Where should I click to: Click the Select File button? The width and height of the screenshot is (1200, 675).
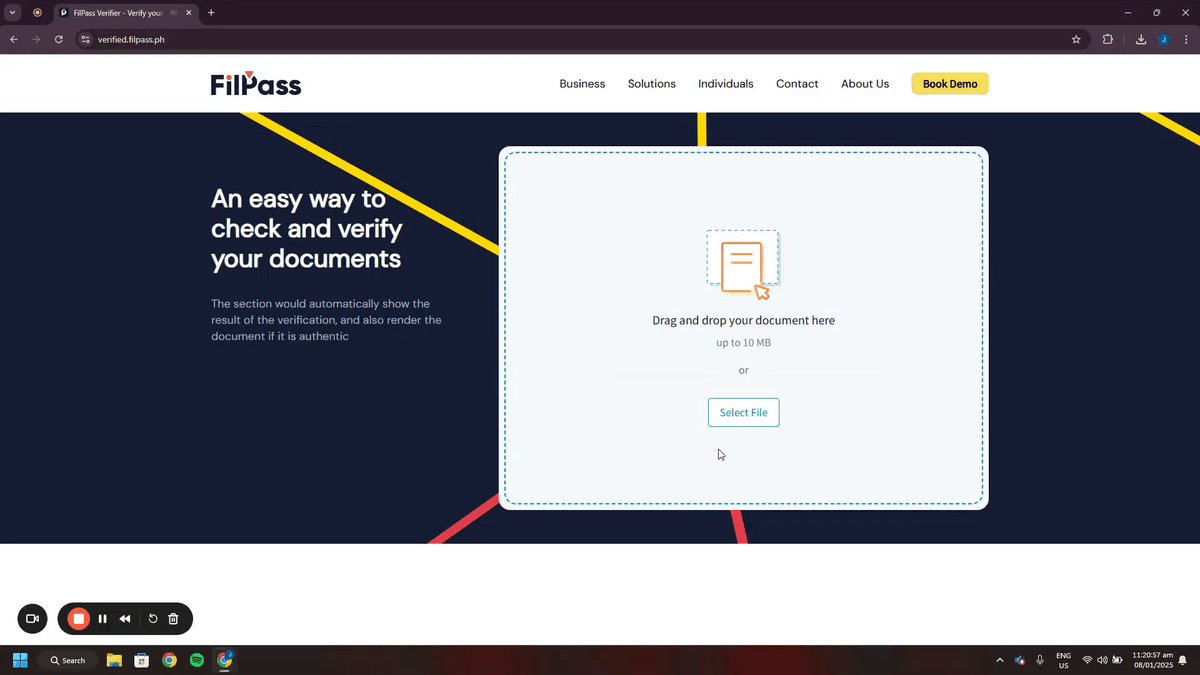coord(743,412)
